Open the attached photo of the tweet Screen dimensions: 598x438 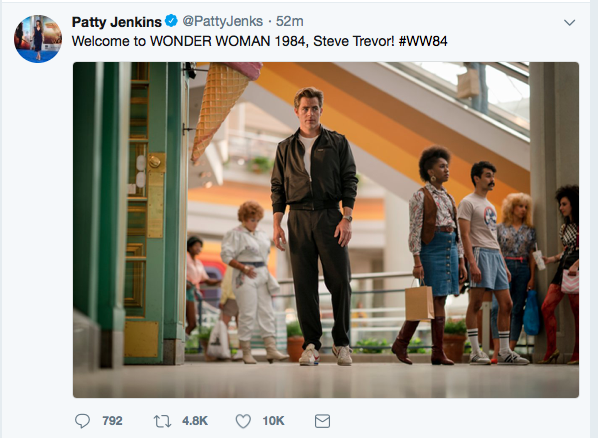click(326, 230)
